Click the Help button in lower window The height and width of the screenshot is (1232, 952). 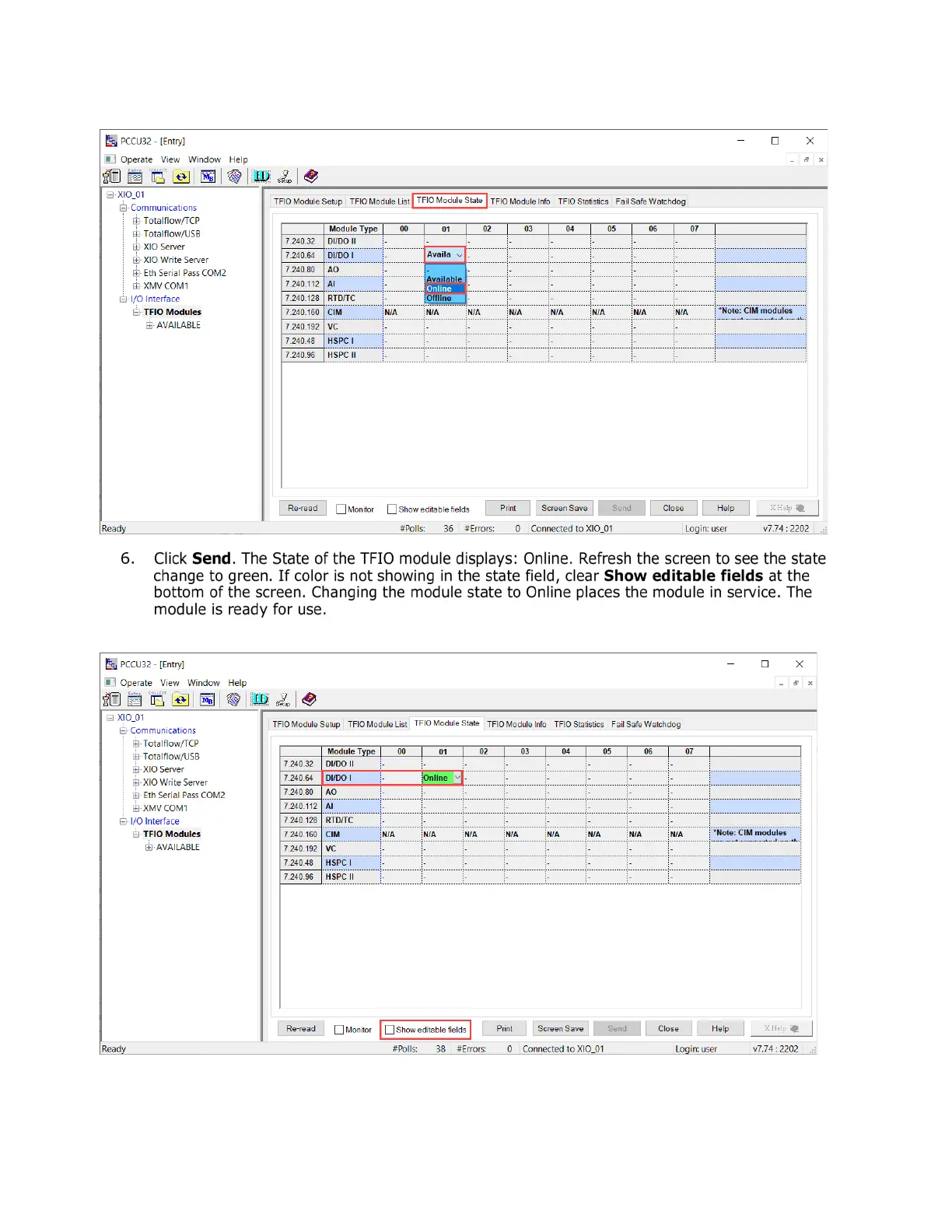(720, 1028)
